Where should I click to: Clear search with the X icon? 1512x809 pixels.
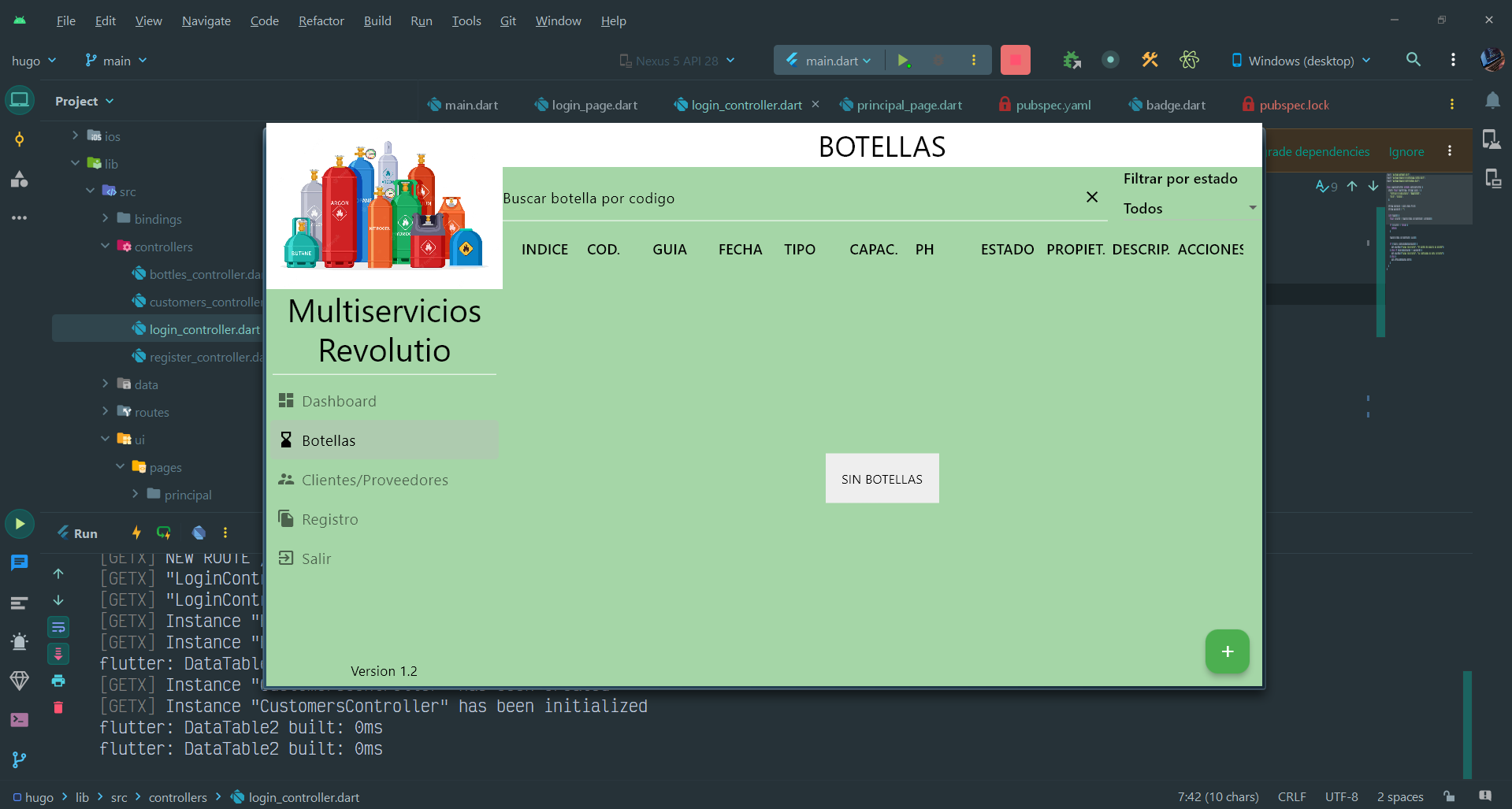pyautogui.click(x=1092, y=197)
